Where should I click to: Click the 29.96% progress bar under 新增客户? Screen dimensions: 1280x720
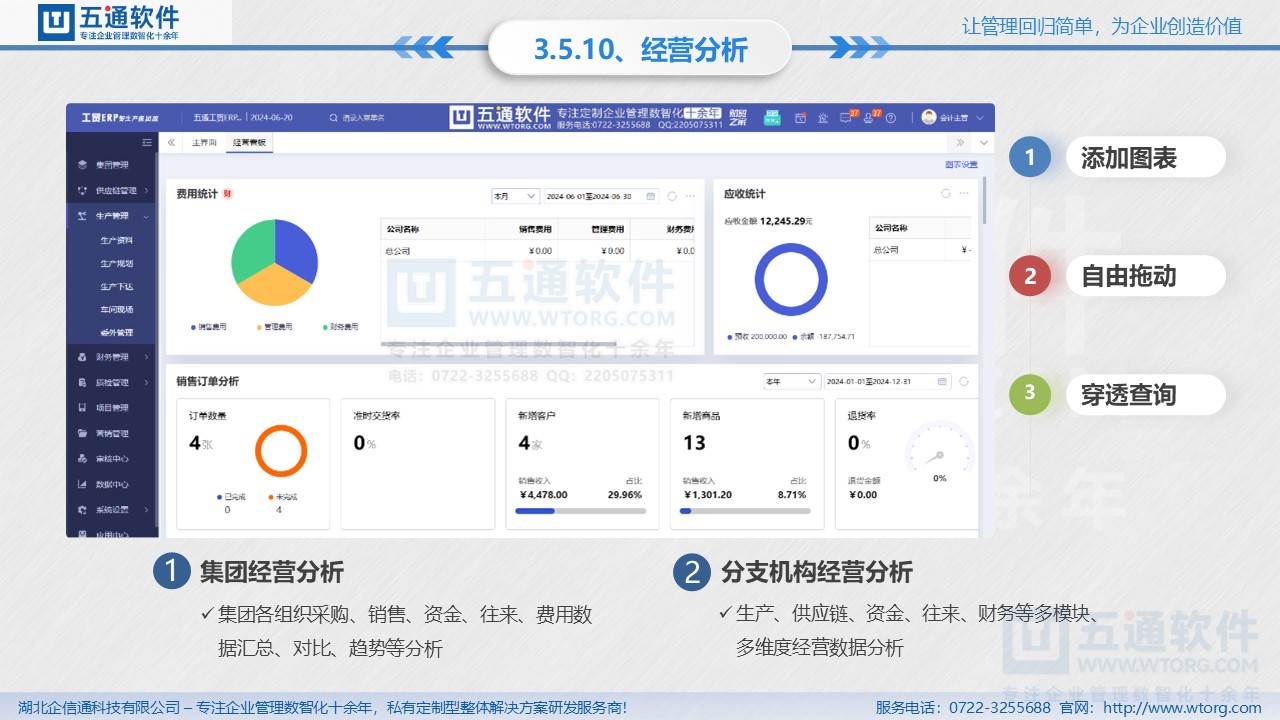[581, 511]
